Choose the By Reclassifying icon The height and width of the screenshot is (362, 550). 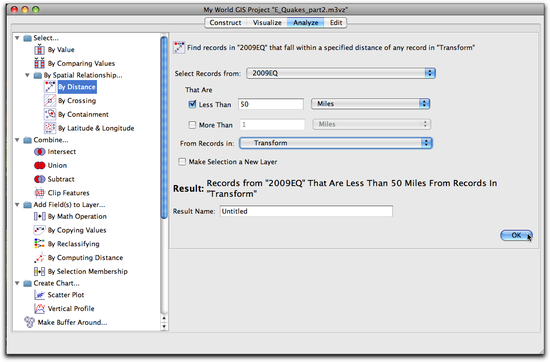tap(39, 244)
